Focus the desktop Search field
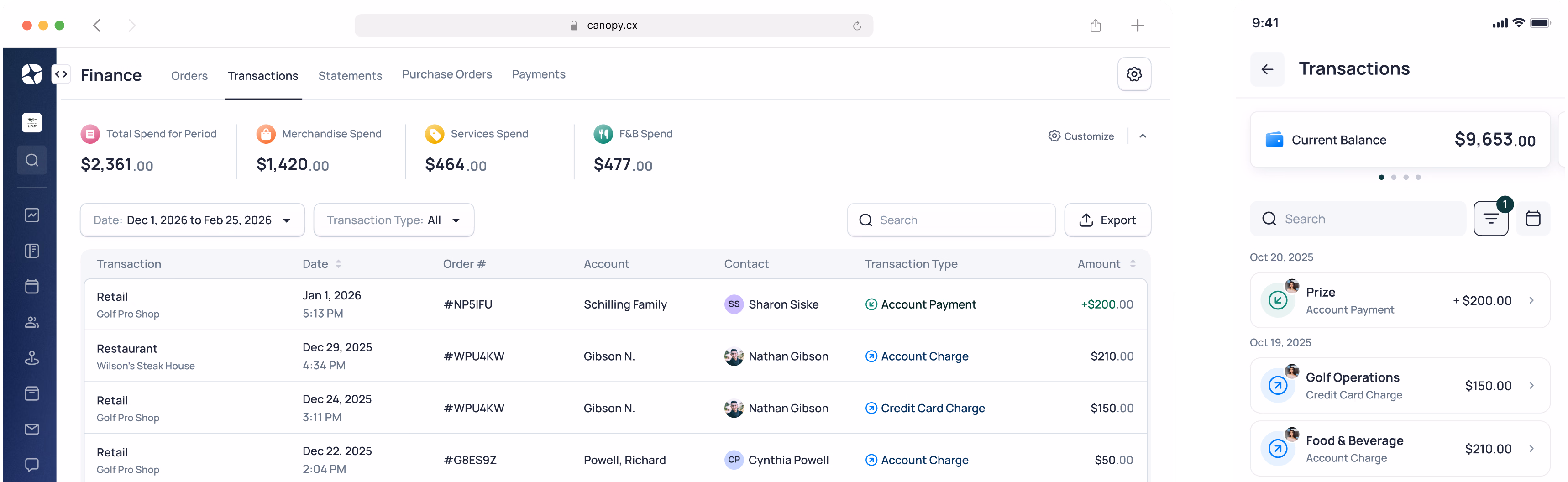This screenshot has height=482, width=1568. (951, 220)
